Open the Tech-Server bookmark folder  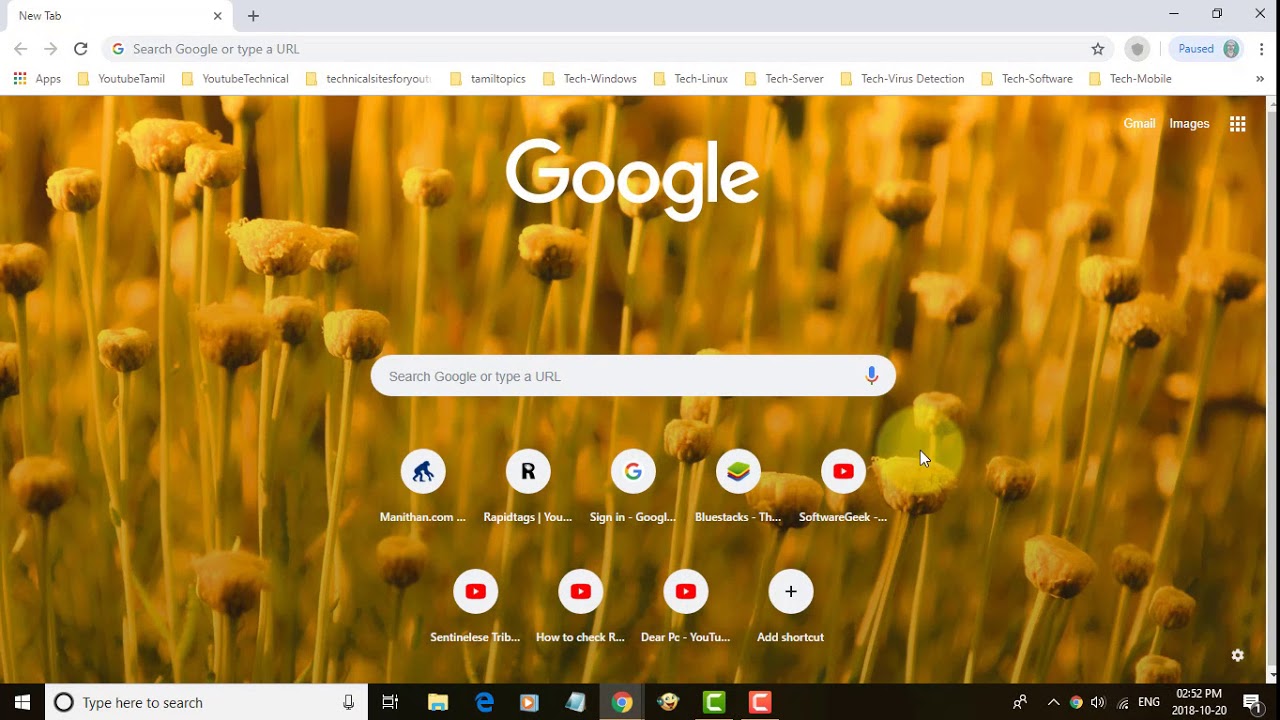[x=785, y=79]
